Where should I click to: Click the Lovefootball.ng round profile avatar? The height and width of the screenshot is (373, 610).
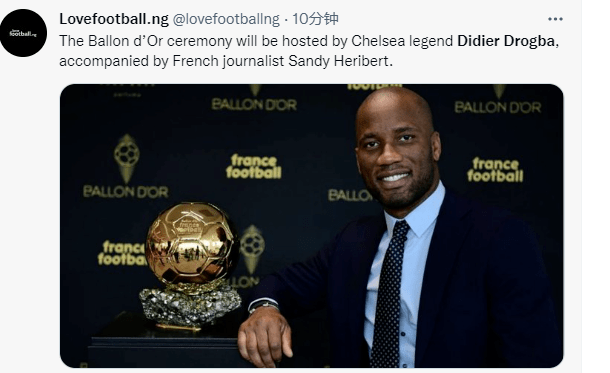23,33
